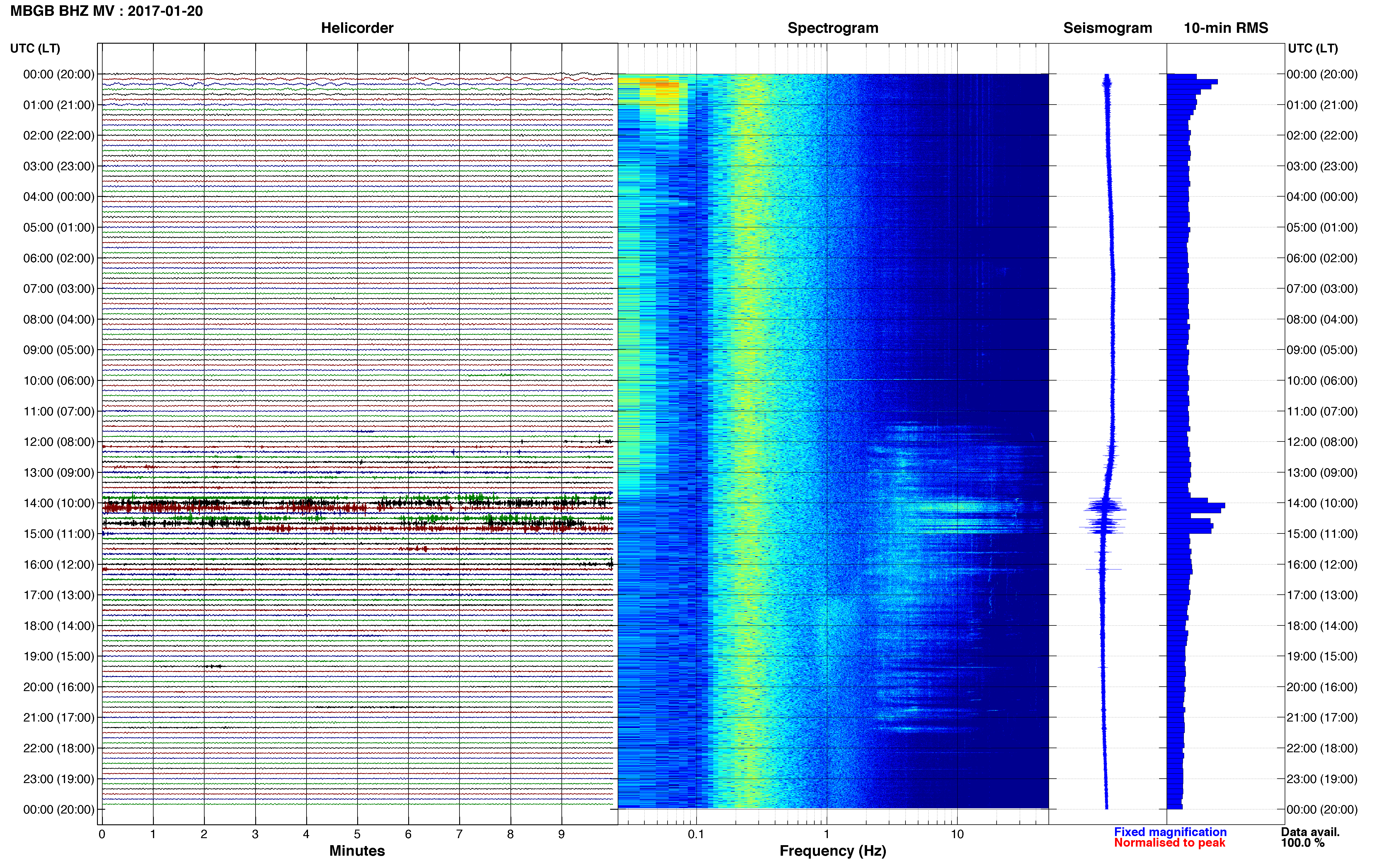This screenshot has width=1389, height=868.
Task: Click the tallest RMS bar near 14:00
Action: (1196, 506)
